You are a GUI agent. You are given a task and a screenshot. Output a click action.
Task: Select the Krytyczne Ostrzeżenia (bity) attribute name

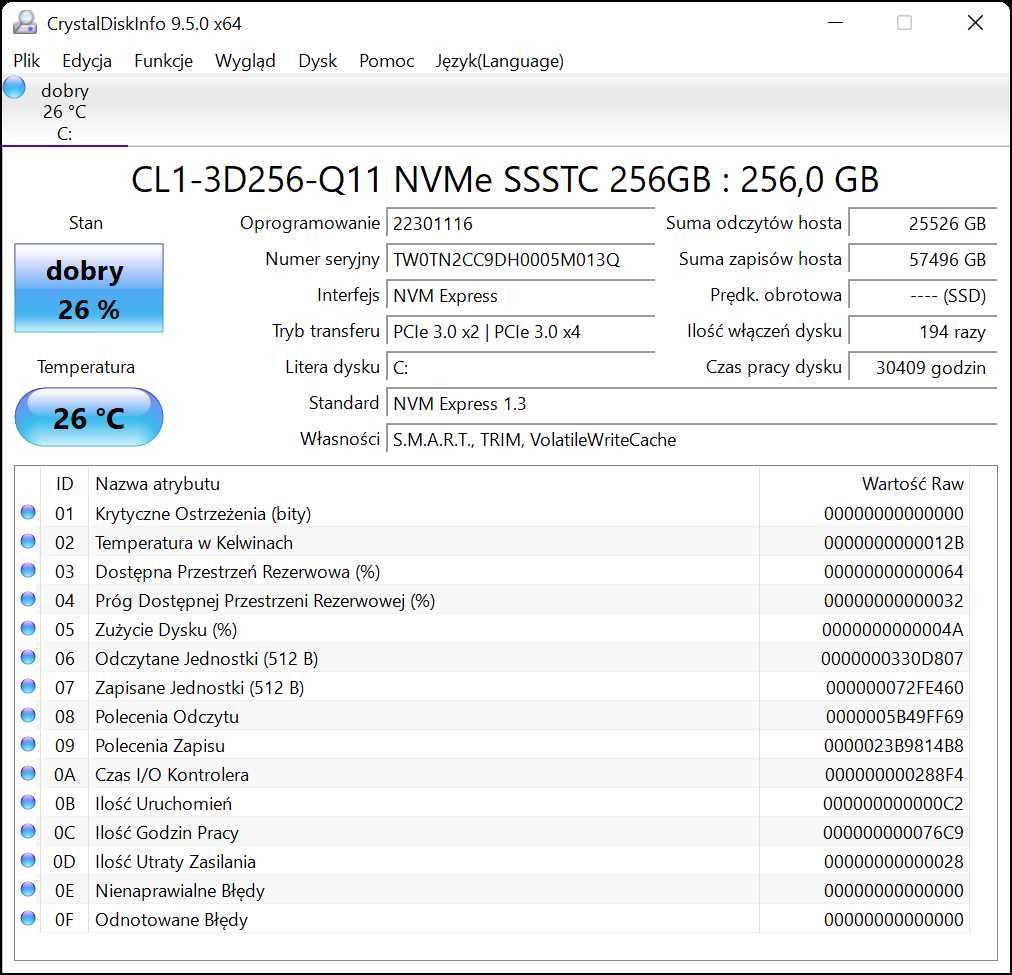pyautogui.click(x=203, y=514)
